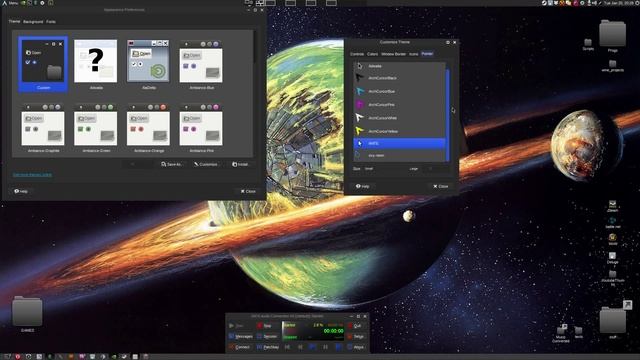Switch to the Background tab in Appearance Preferences
The image size is (640, 360).
pyautogui.click(x=33, y=22)
